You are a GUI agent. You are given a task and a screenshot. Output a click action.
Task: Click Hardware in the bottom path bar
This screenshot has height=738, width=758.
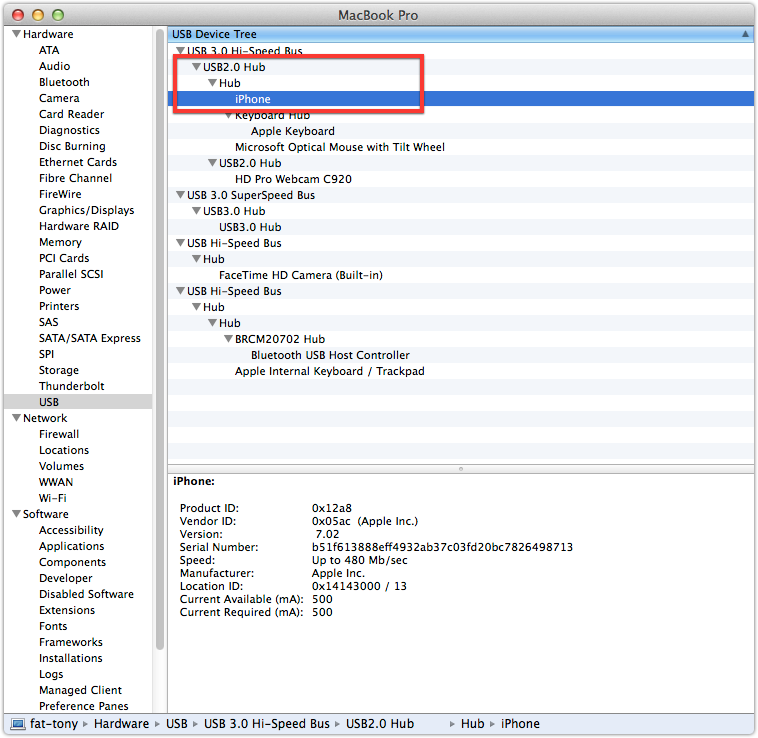[121, 724]
